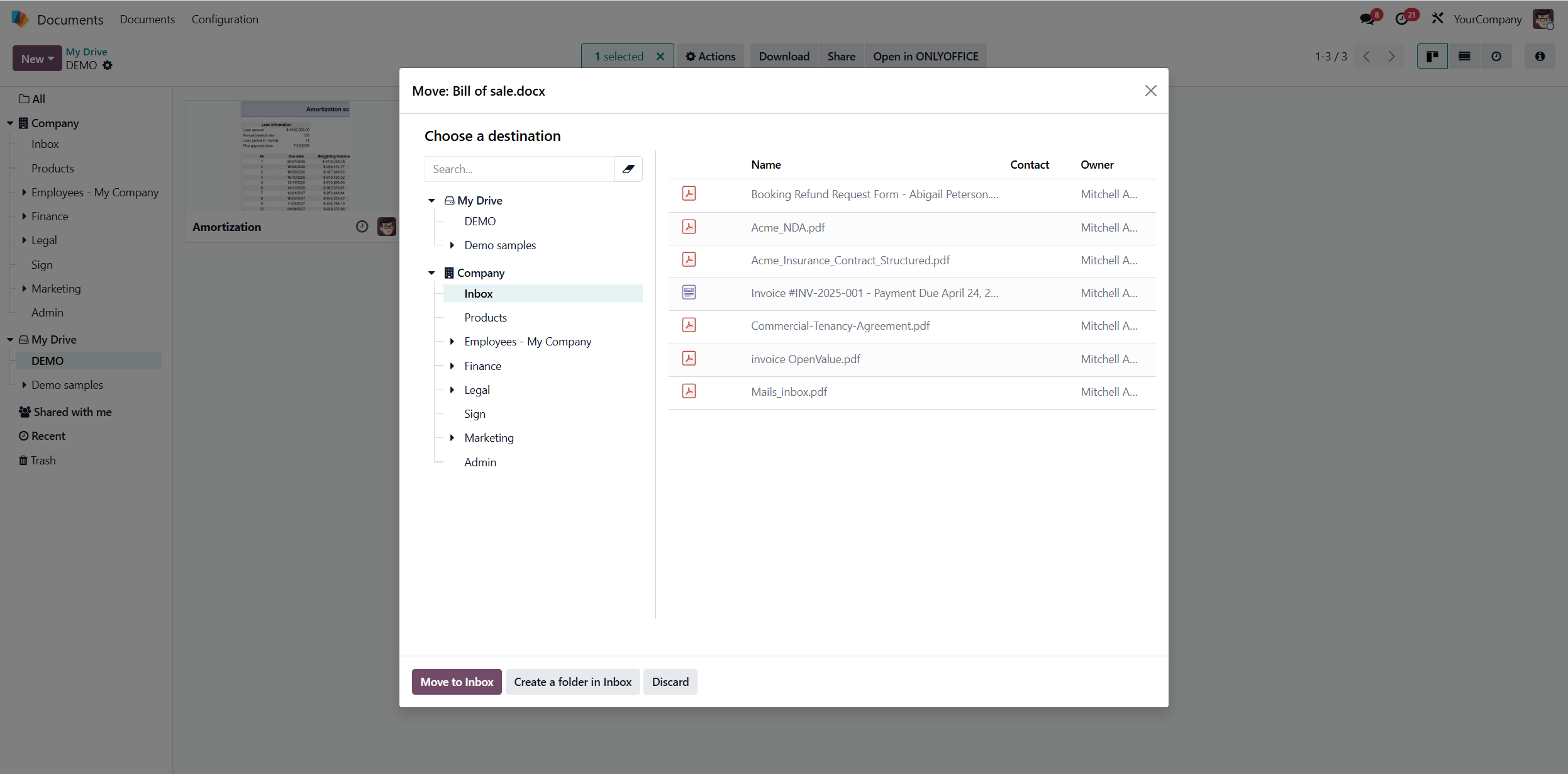Click the eraser icon beside the search field
The height and width of the screenshot is (774, 1568).
point(628,169)
